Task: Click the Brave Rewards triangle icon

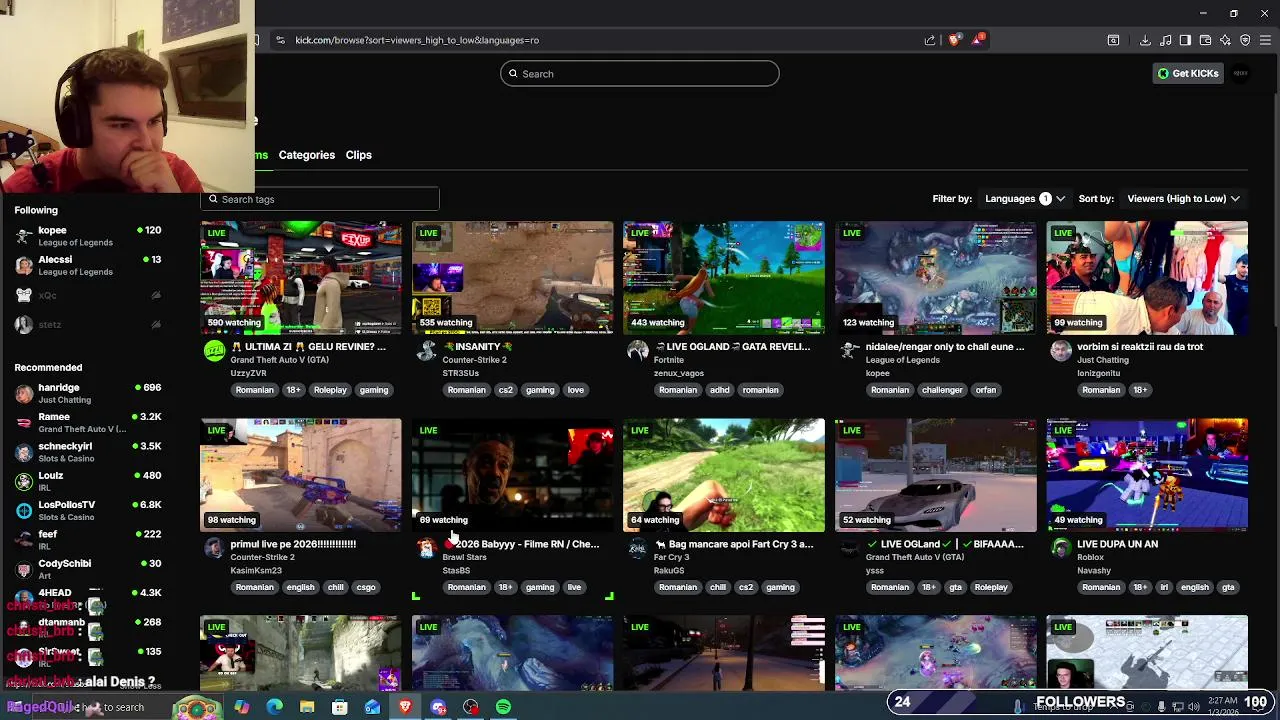Action: pyautogui.click(x=977, y=40)
